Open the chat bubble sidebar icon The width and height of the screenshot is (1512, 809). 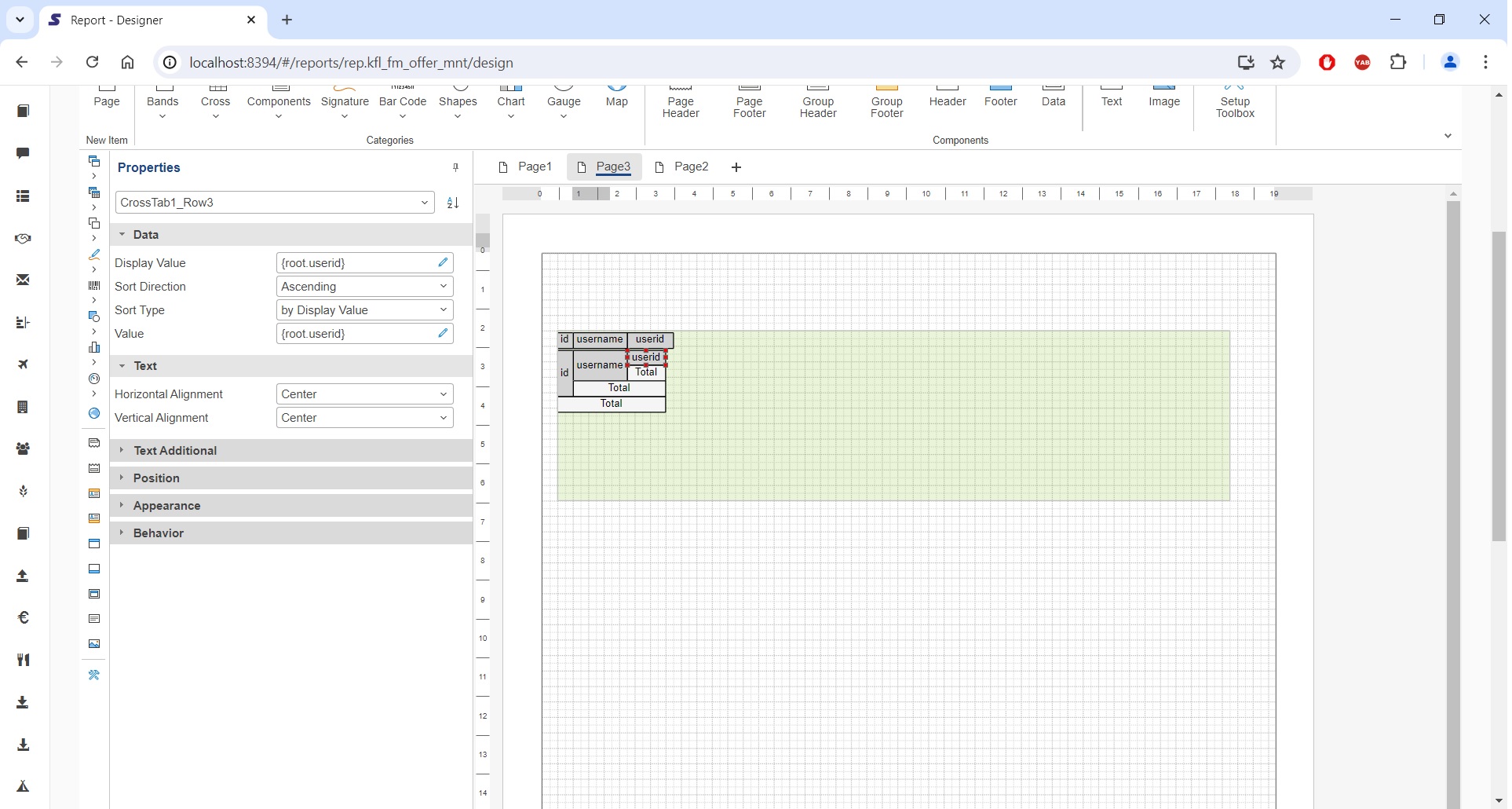23,153
